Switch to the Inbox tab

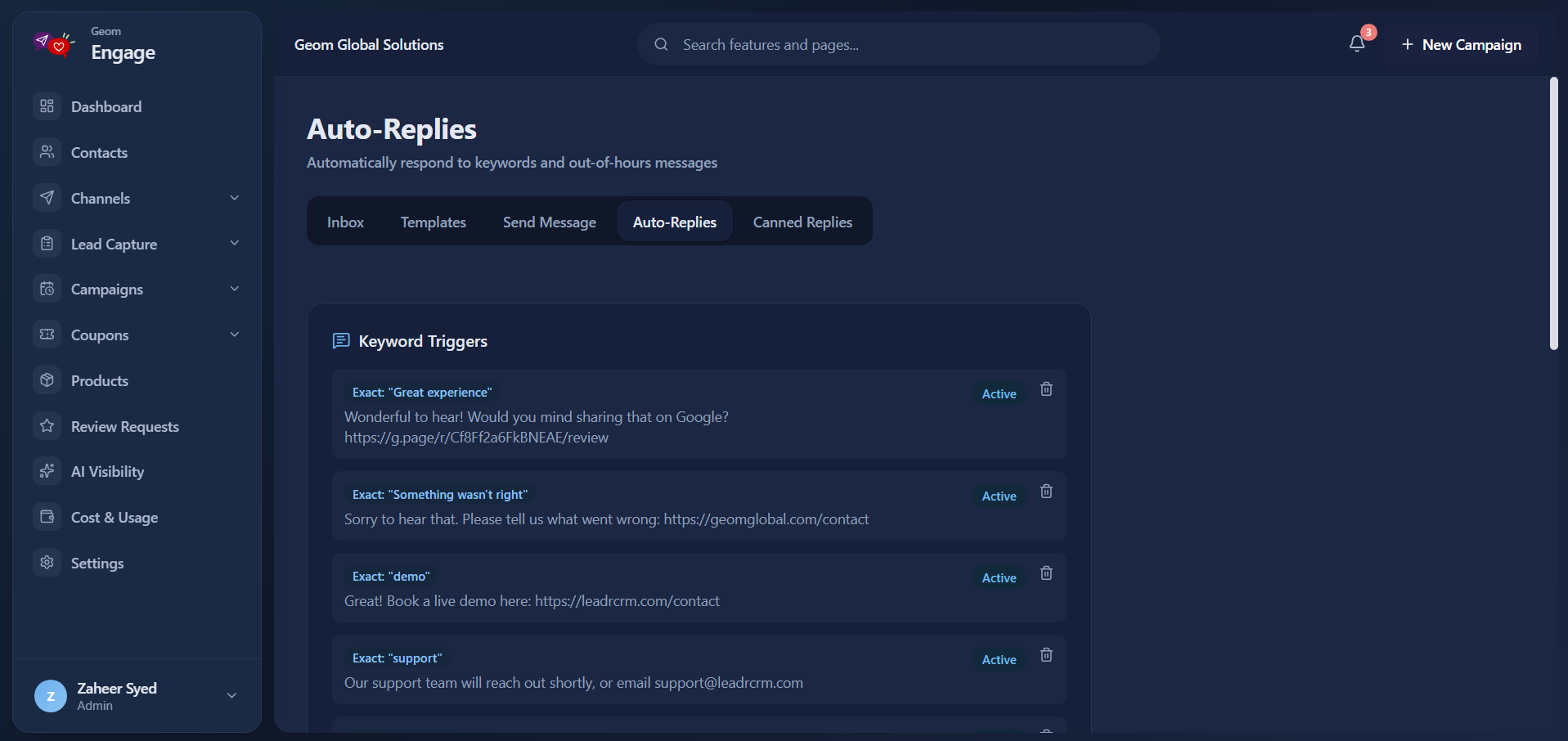pos(345,222)
